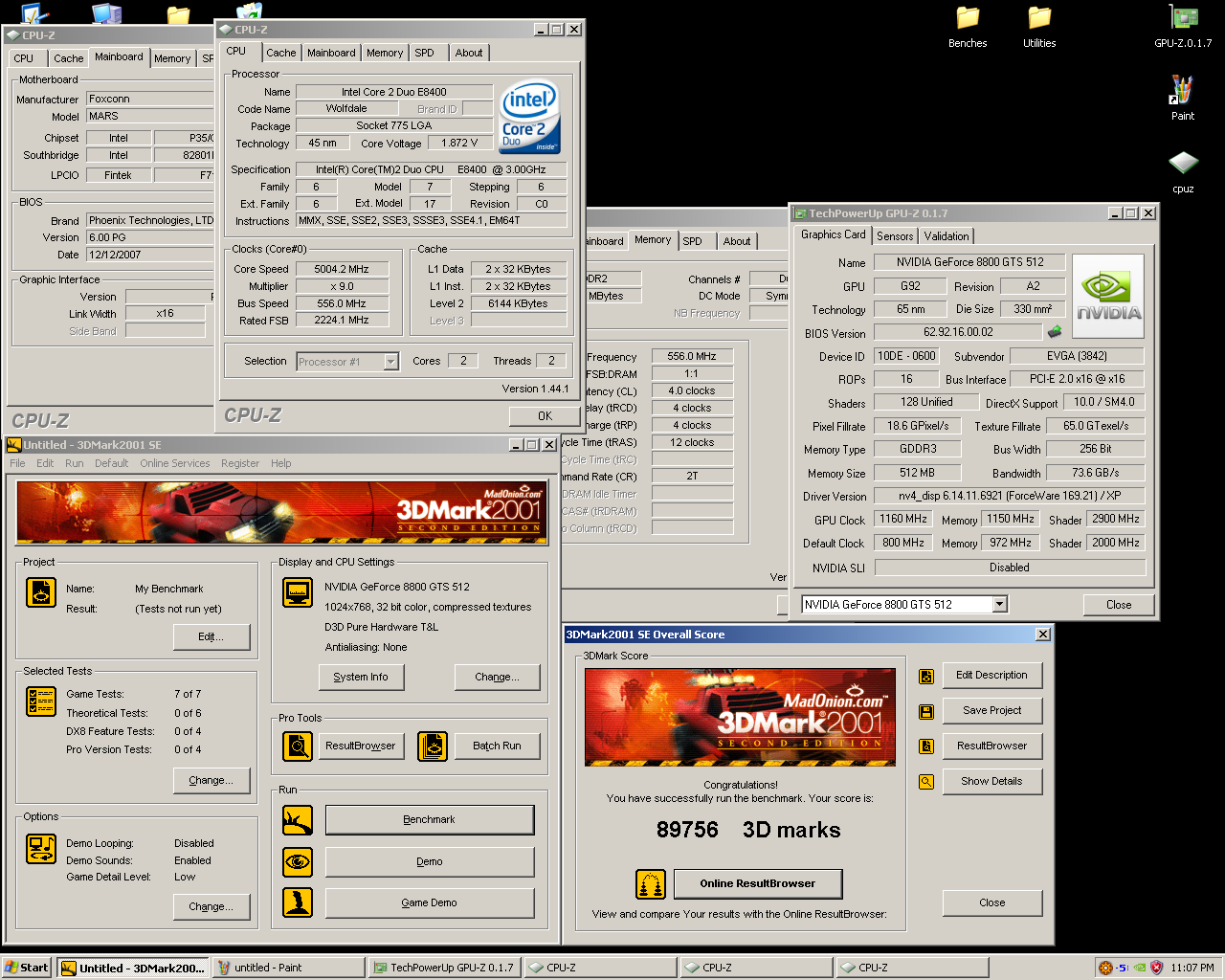This screenshot has height=980, width=1225.
Task: Click the Intel Core 2 Duo logo
Action: [x=529, y=117]
